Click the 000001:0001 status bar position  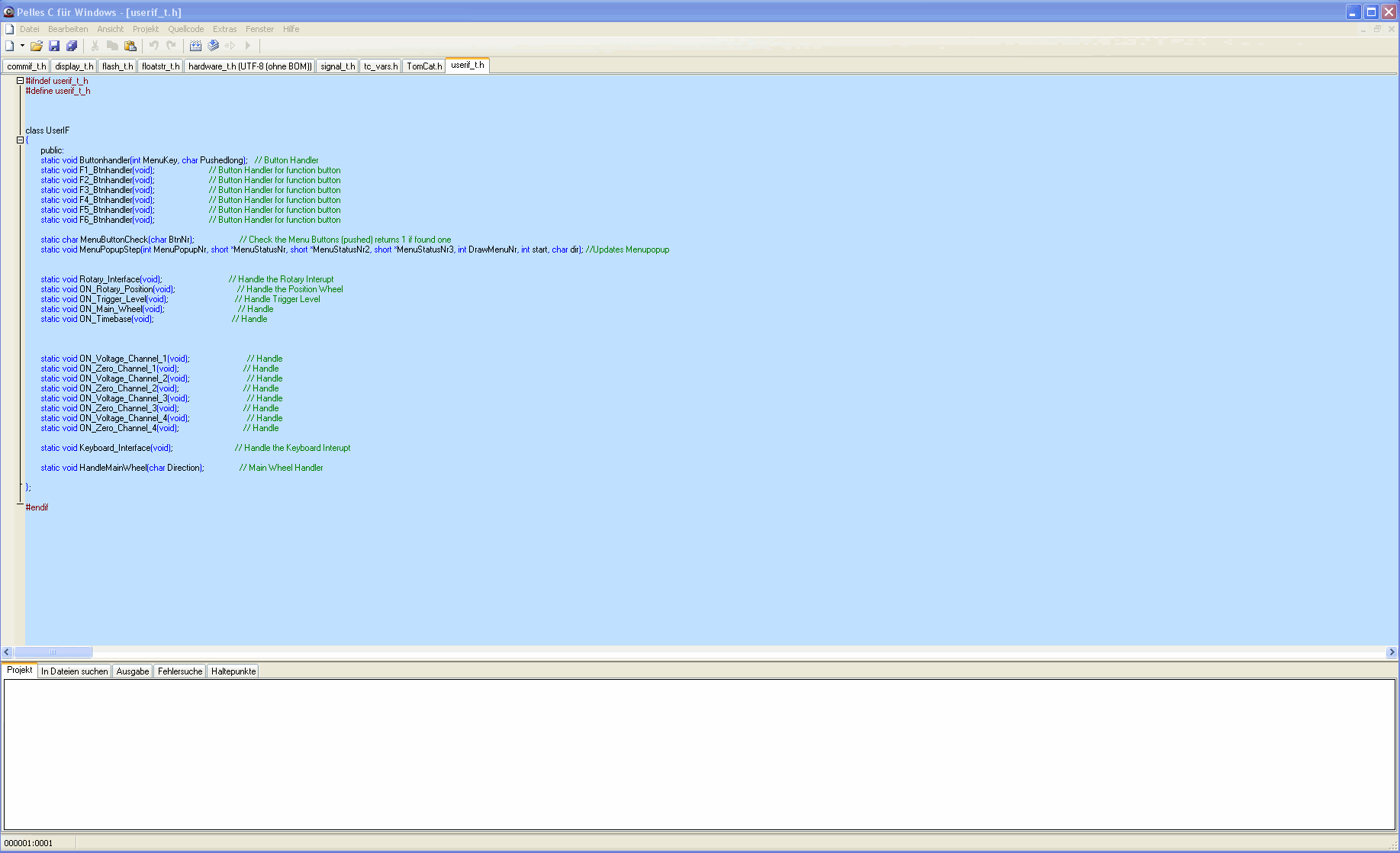coord(29,843)
